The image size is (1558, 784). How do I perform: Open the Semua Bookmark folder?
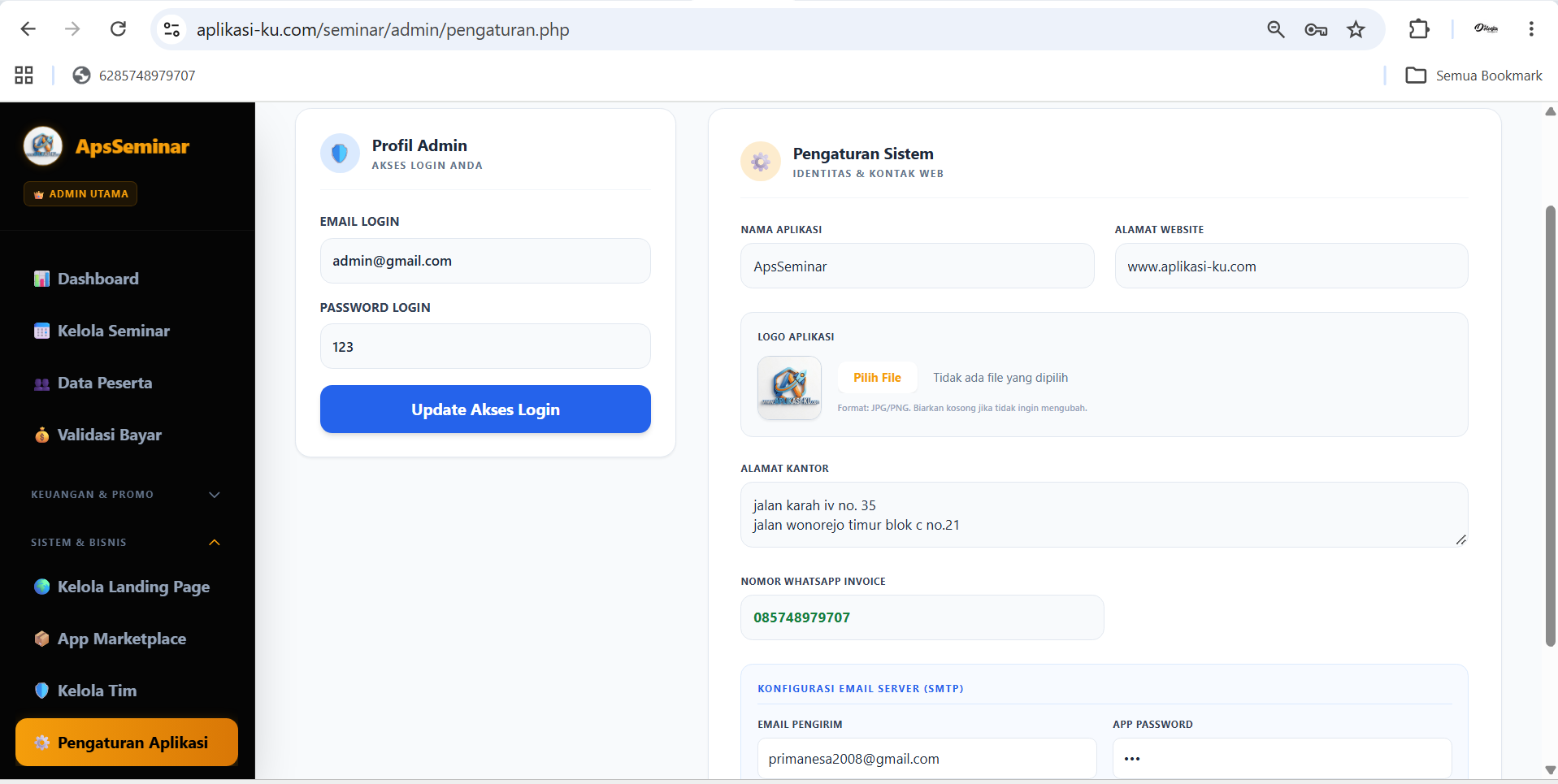[1473, 76]
